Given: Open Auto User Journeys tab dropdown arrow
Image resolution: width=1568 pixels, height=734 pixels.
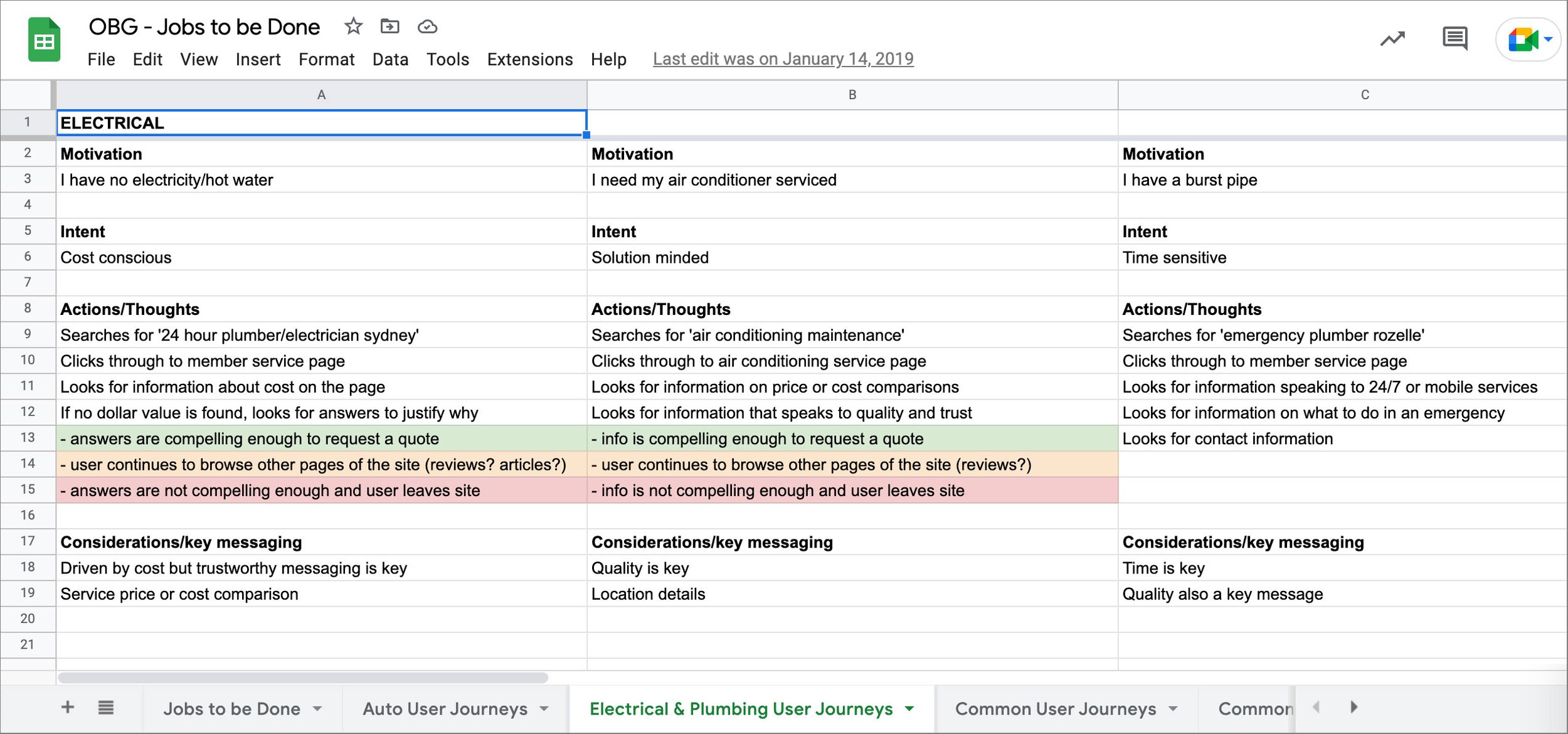Looking at the screenshot, I should 544,709.
